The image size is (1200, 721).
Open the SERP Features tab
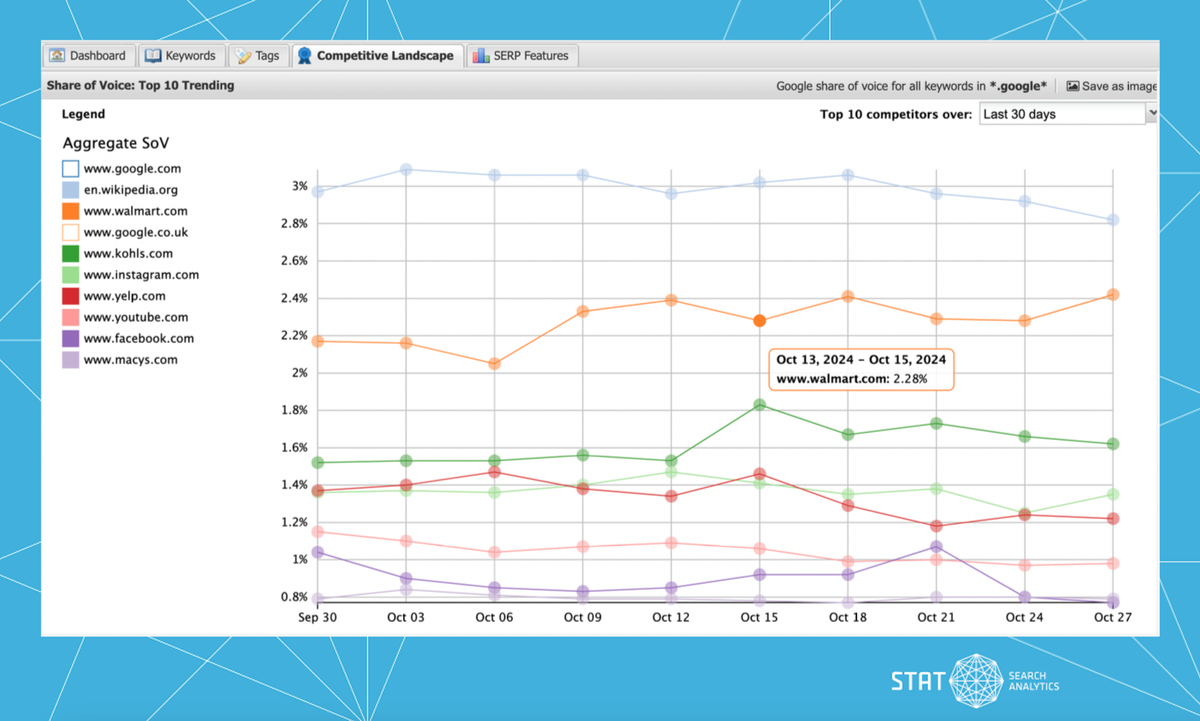(x=530, y=56)
